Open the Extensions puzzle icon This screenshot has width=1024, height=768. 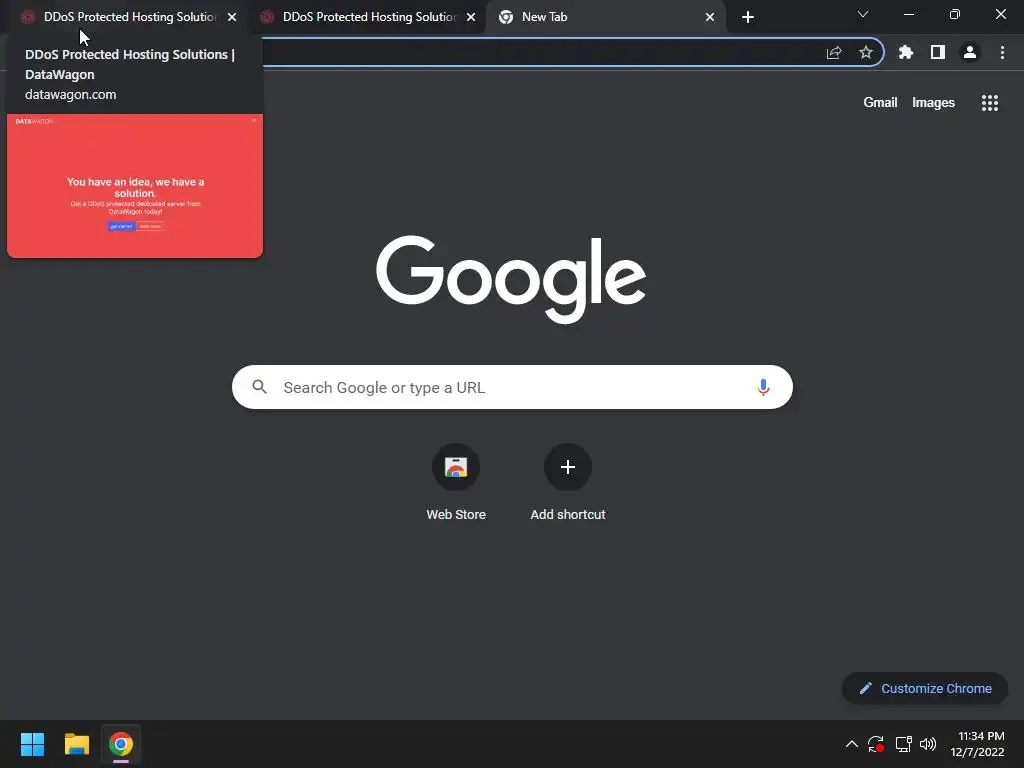tap(906, 52)
